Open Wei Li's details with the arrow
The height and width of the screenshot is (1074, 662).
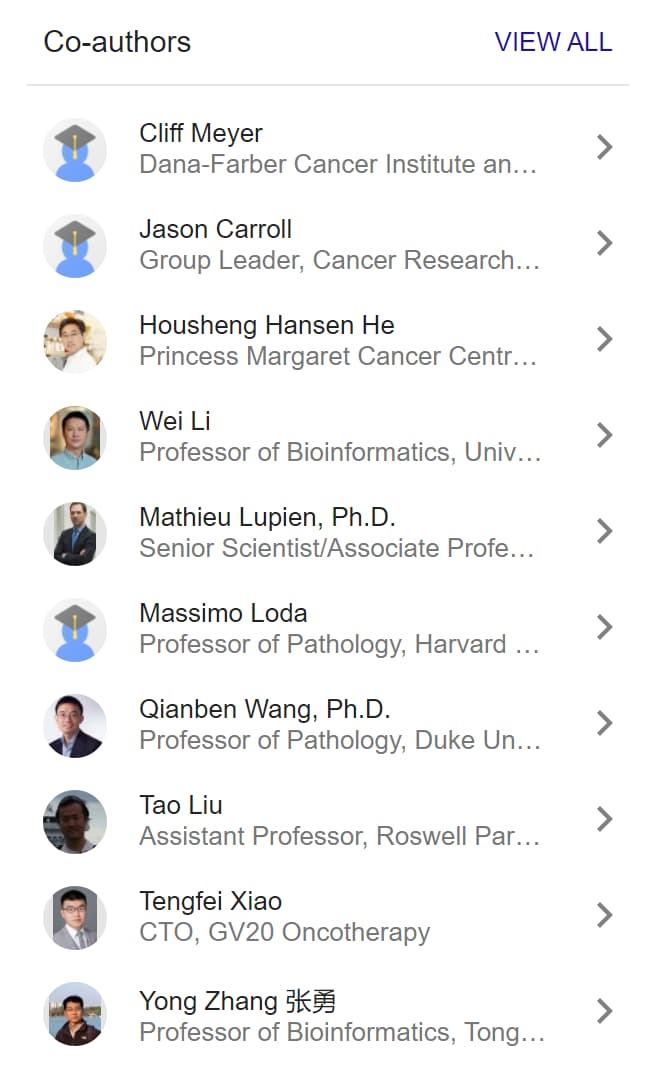[604, 435]
